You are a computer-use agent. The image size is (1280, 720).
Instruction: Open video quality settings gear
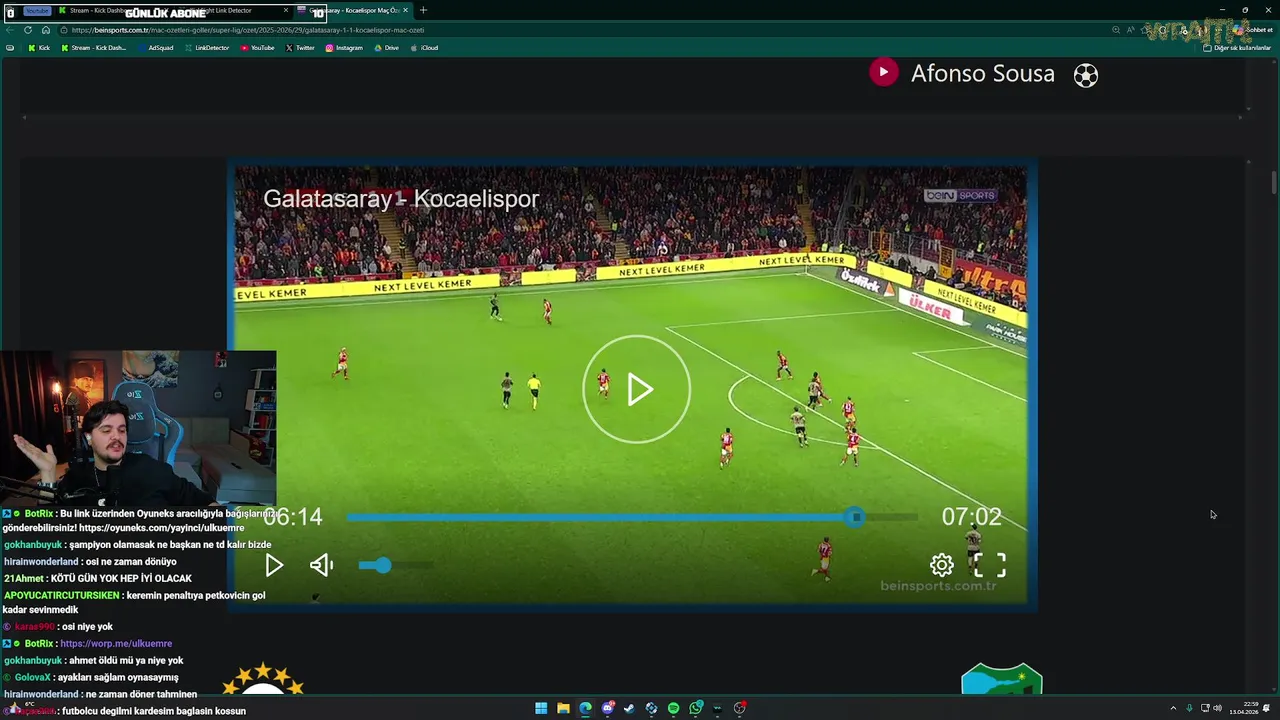click(941, 565)
